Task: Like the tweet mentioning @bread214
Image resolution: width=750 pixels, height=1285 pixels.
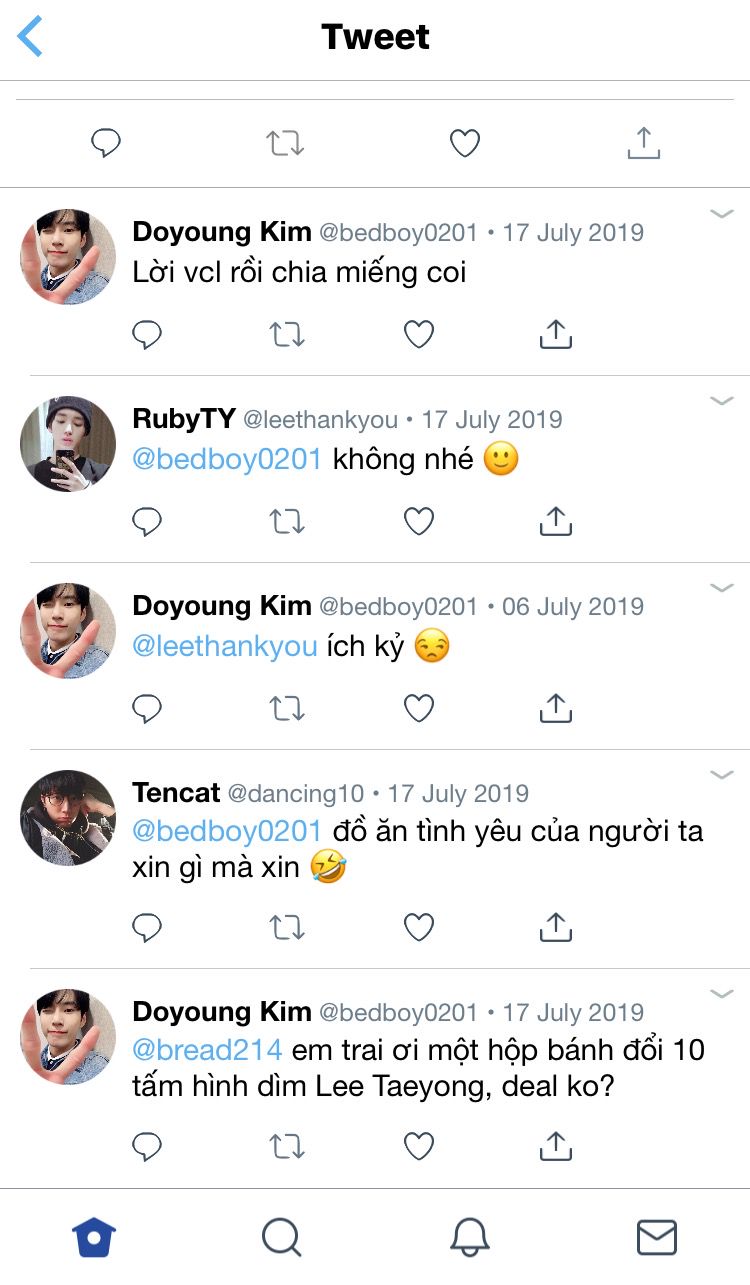Action: click(x=419, y=1147)
